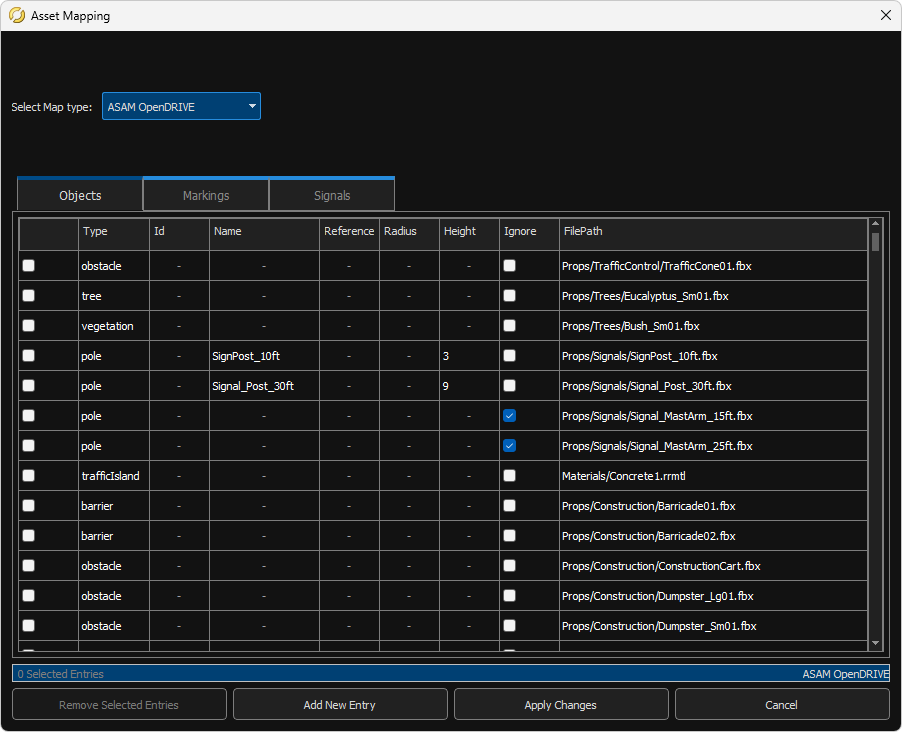
Task: Select the Bush_Sm01 vegetation row checkbox
Action: coord(28,325)
